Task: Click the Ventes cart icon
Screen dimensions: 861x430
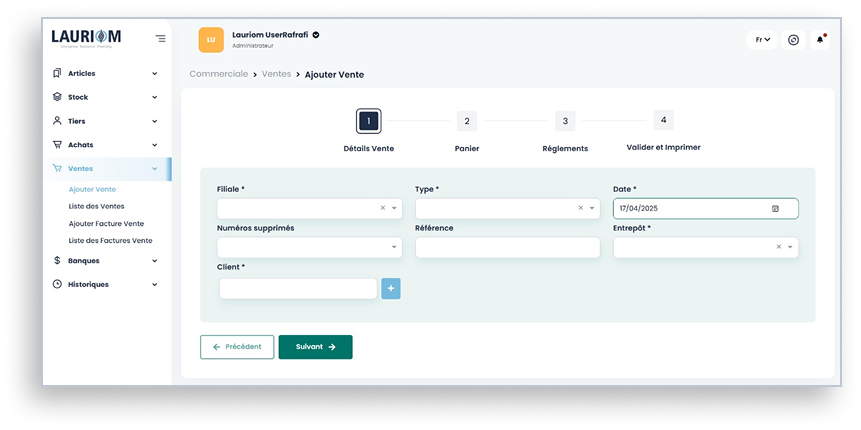Action: (x=57, y=168)
